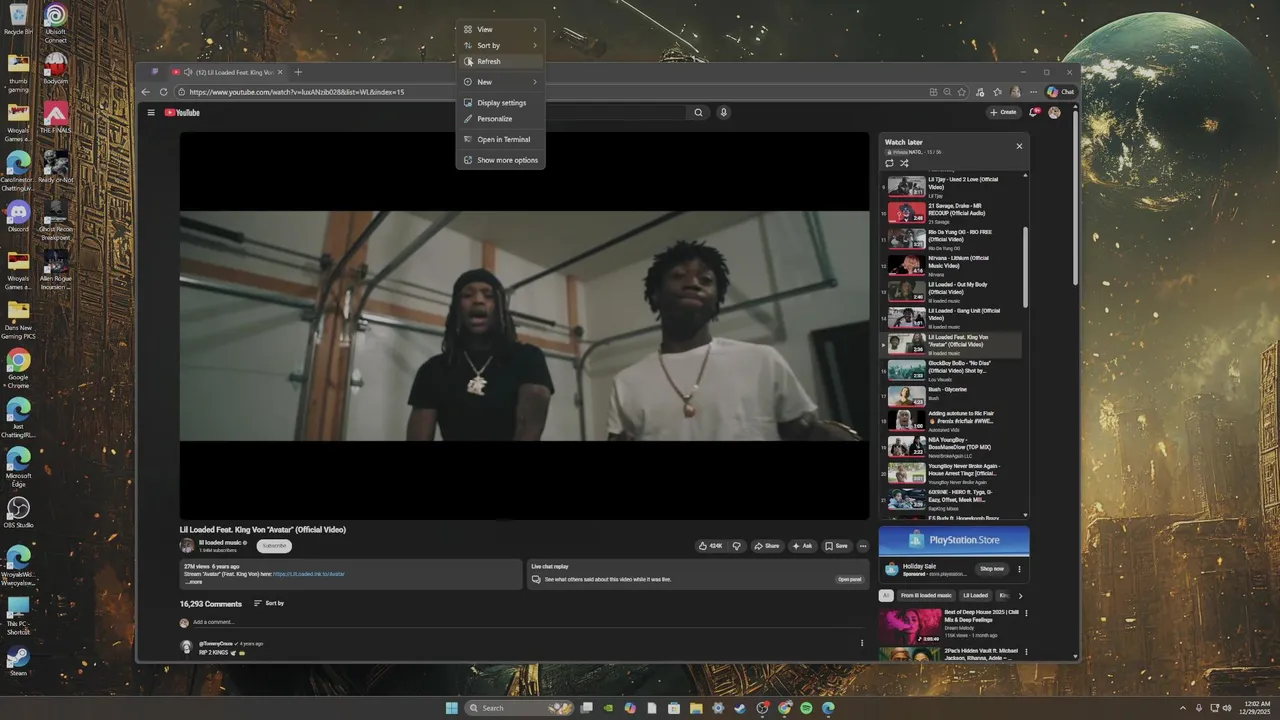Play Lil Loaded - Gang Unit from playlist
The image size is (1280, 720).
coord(953,317)
